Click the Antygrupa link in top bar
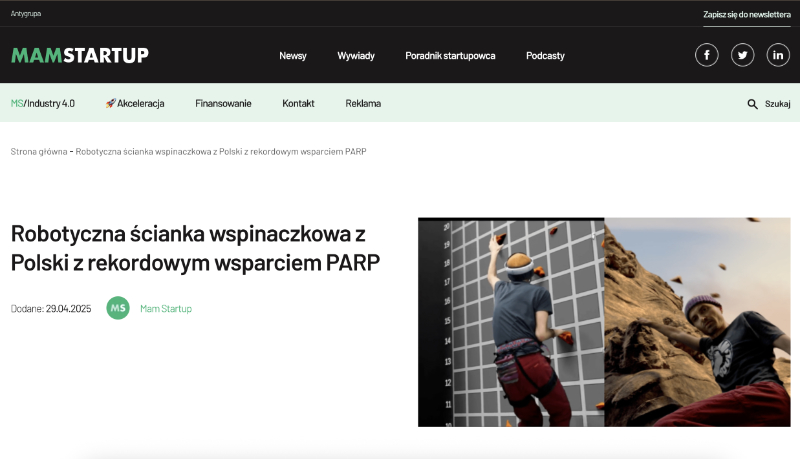The height and width of the screenshot is (459, 800). pos(26,14)
